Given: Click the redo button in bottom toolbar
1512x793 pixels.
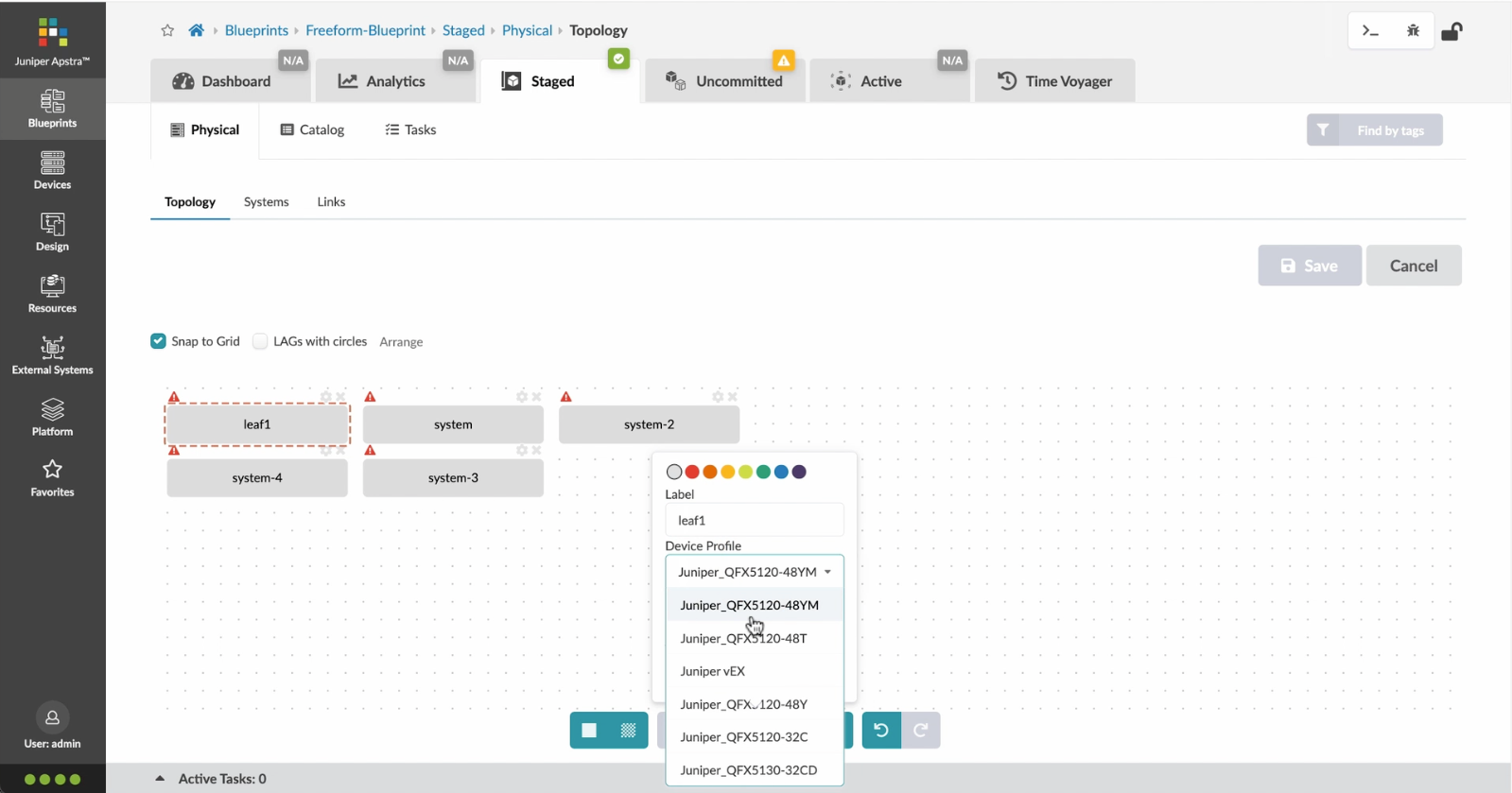Looking at the screenshot, I should point(920,730).
